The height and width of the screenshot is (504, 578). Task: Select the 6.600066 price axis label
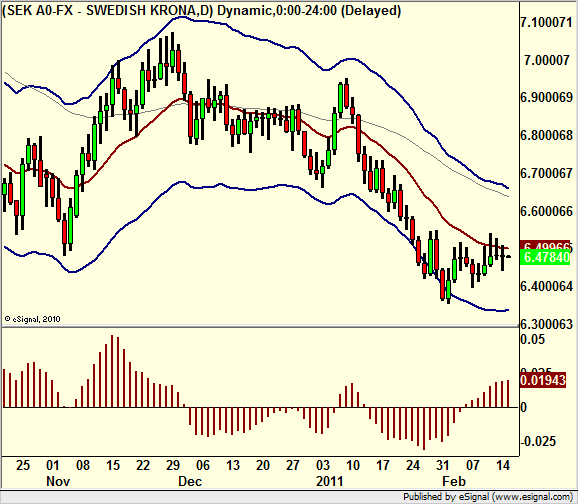coord(546,211)
